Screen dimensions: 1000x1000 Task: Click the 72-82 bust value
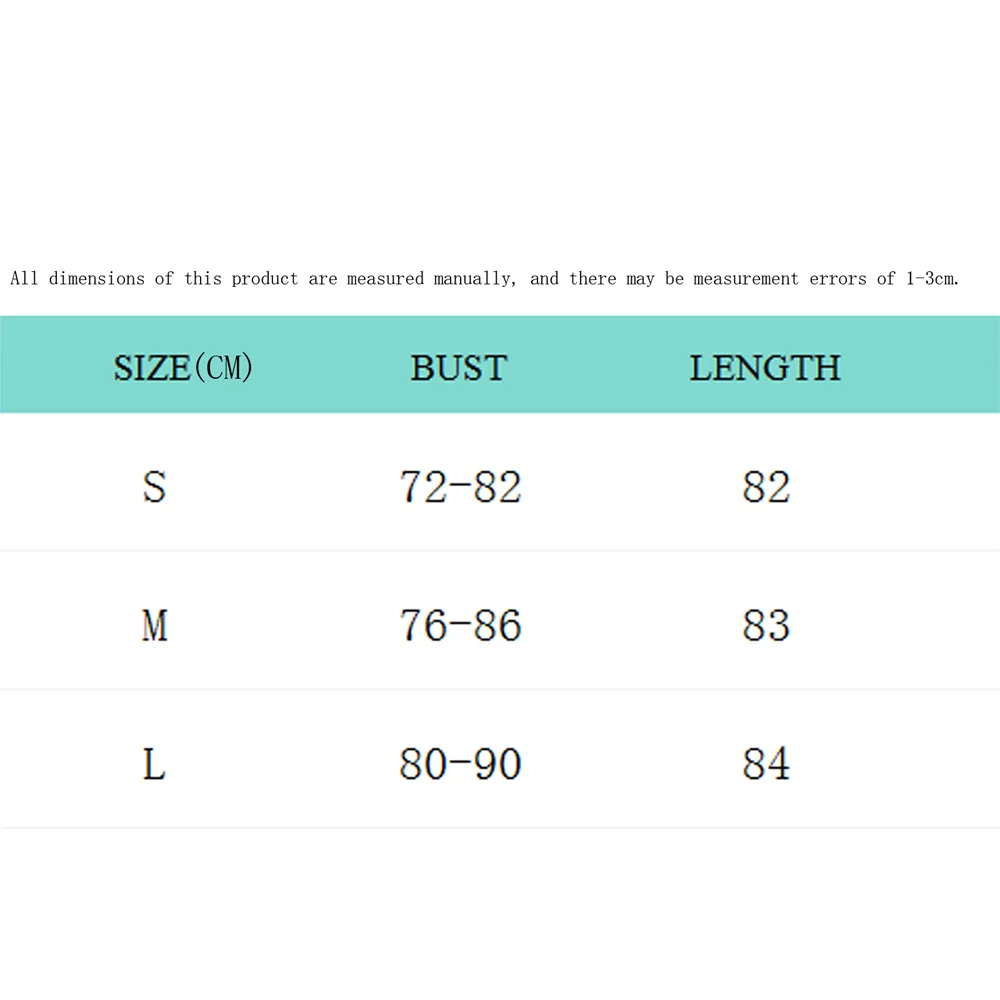[460, 487]
